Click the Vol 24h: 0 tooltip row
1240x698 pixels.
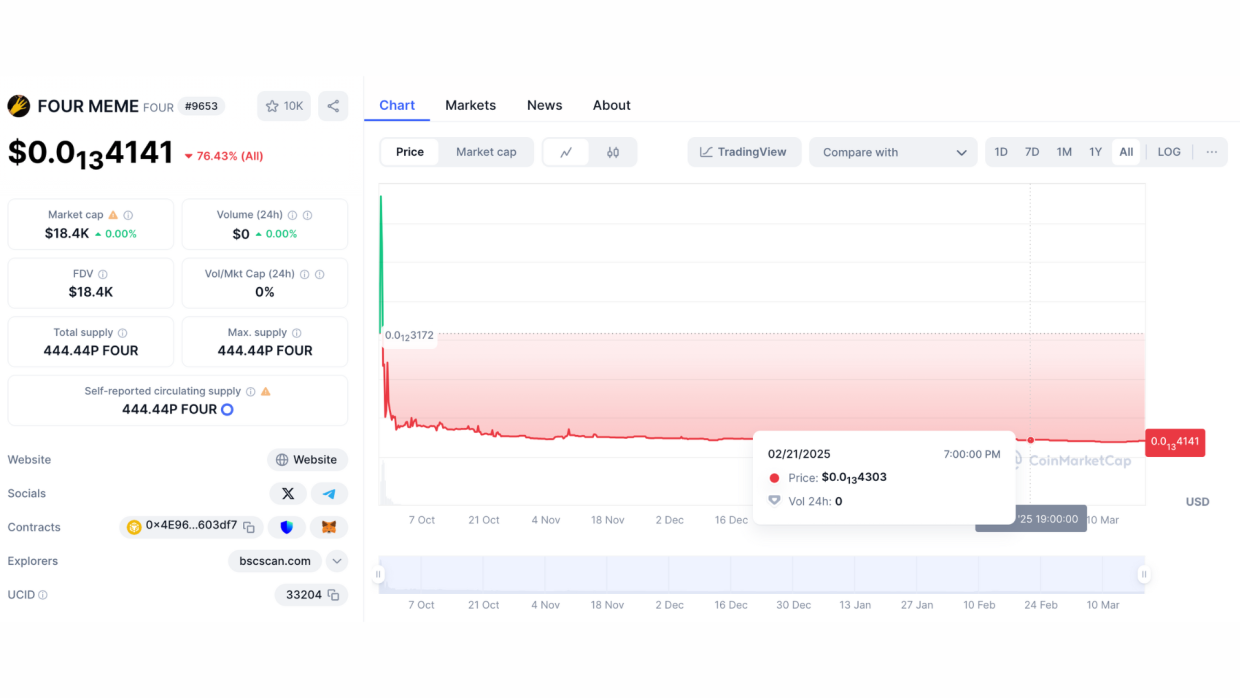805,501
